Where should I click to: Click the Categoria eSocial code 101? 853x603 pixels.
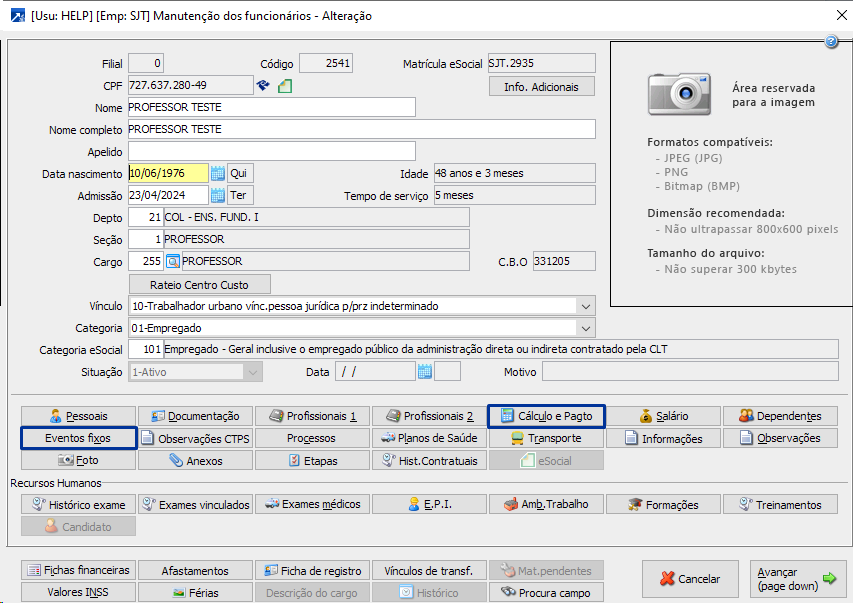click(146, 349)
